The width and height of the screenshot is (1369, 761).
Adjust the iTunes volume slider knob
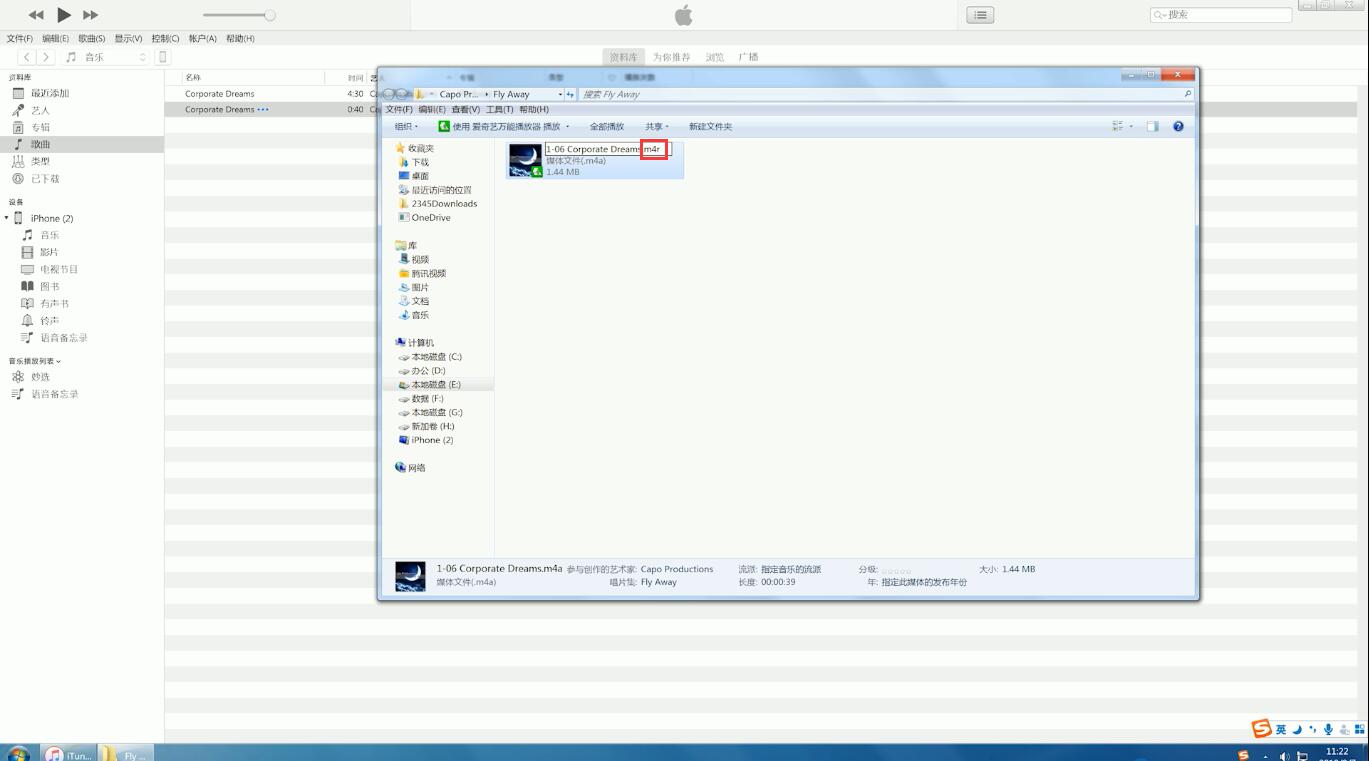(270, 15)
